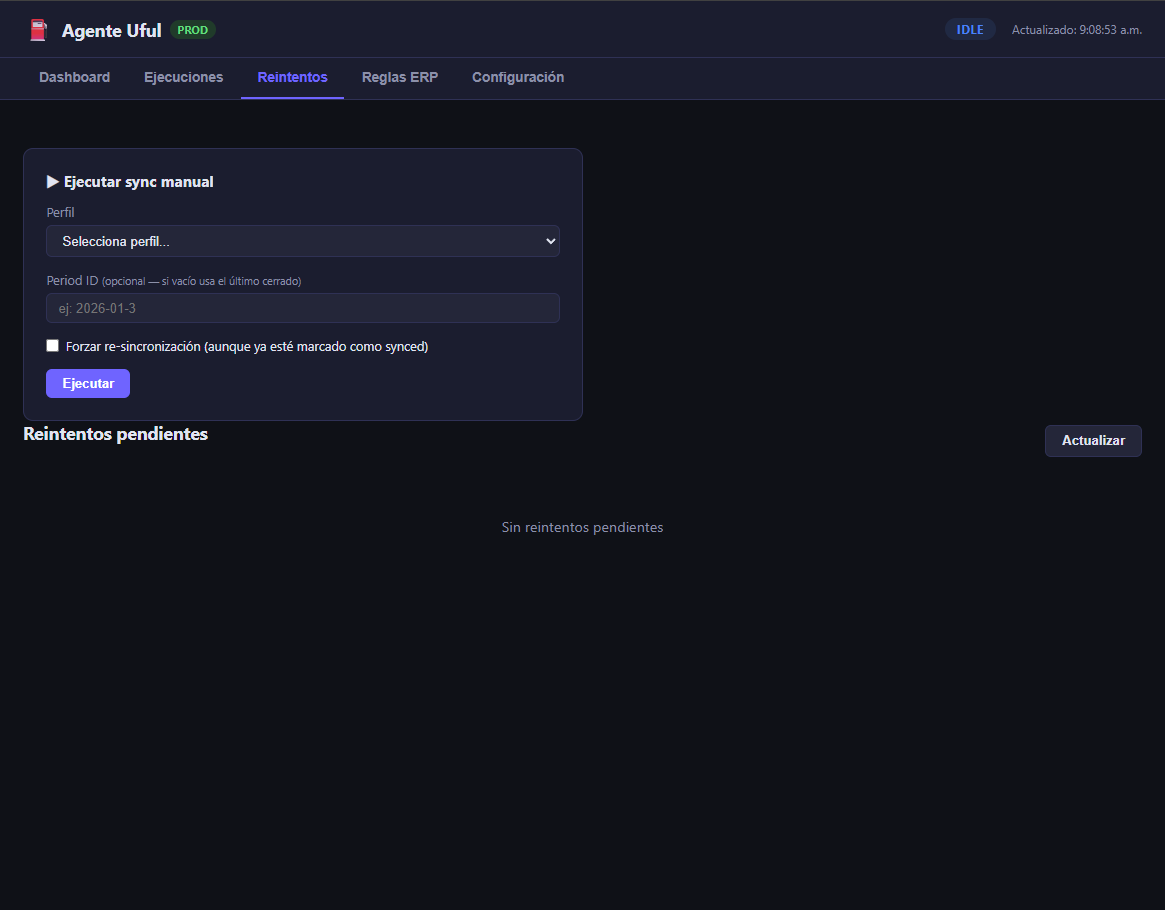
Task: Go to the Reglas ERP tab
Action: pos(399,78)
